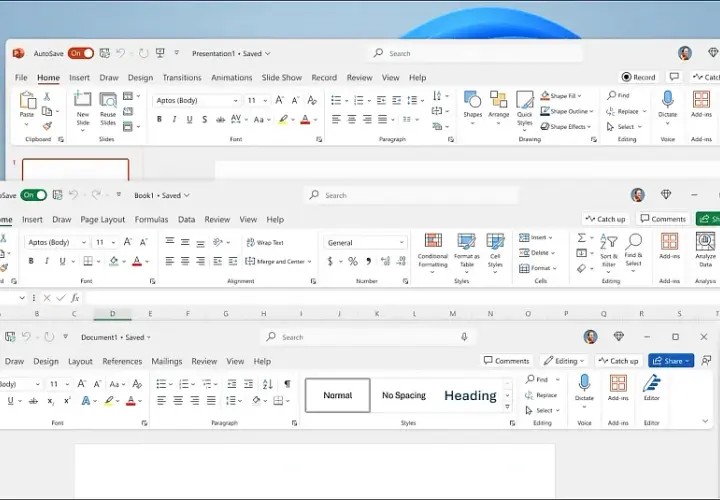Click New Slide icon in PowerPoint
This screenshot has width=720, height=500.
tap(83, 100)
